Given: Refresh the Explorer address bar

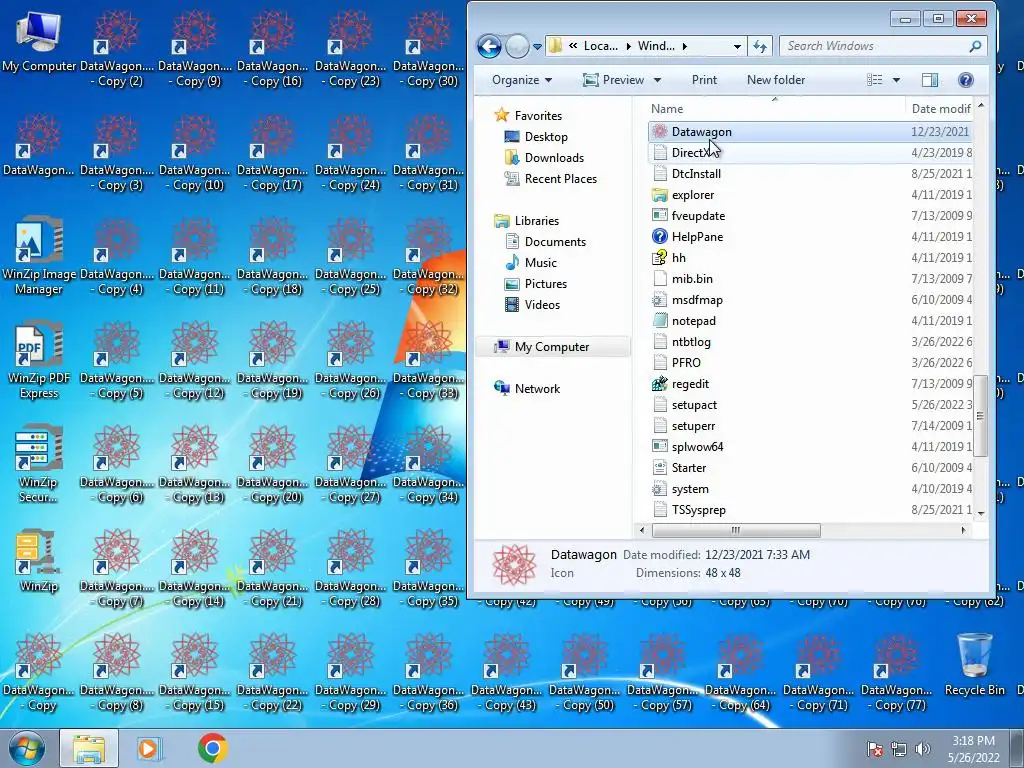Looking at the screenshot, I should [760, 46].
